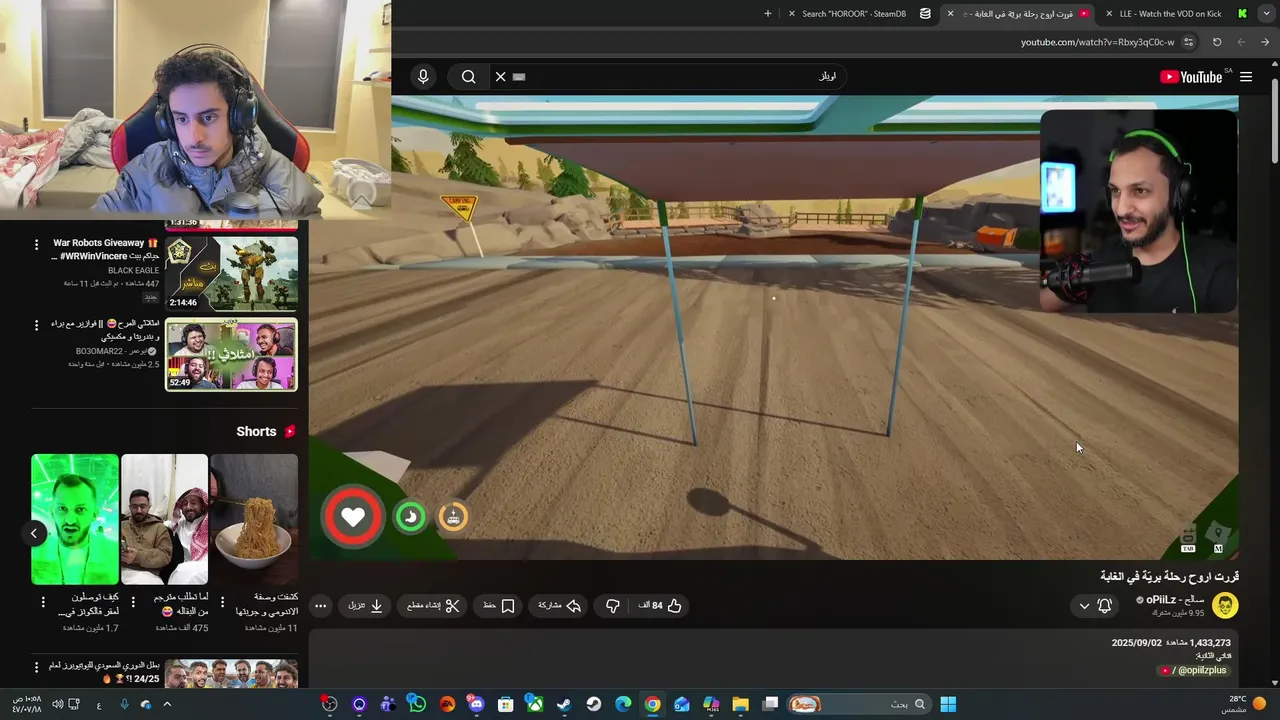Open the browser tab search dropdown
The width and height of the screenshot is (1280, 720).
tap(1268, 14)
